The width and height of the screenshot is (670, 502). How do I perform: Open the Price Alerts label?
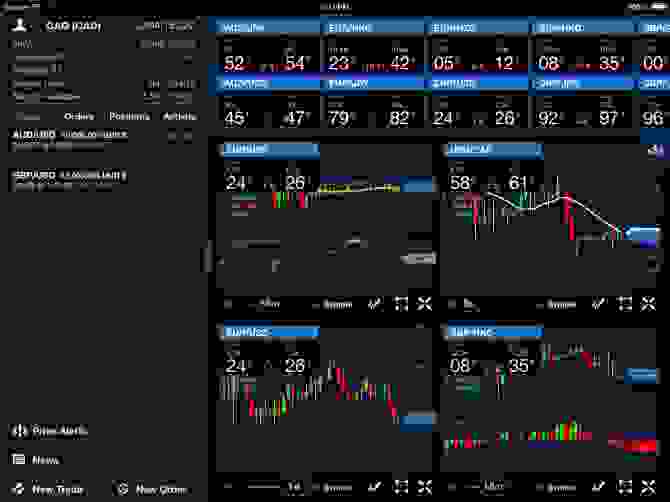60,431
